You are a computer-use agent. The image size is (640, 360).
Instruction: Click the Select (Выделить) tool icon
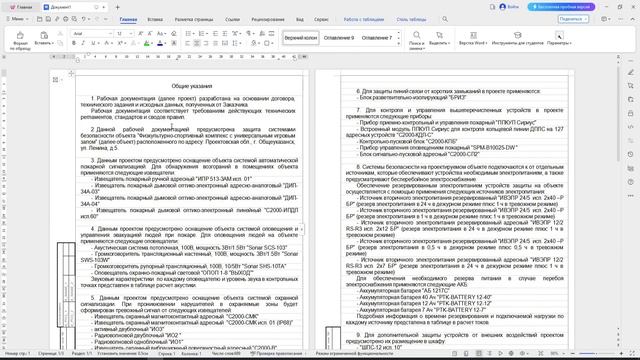point(439,35)
